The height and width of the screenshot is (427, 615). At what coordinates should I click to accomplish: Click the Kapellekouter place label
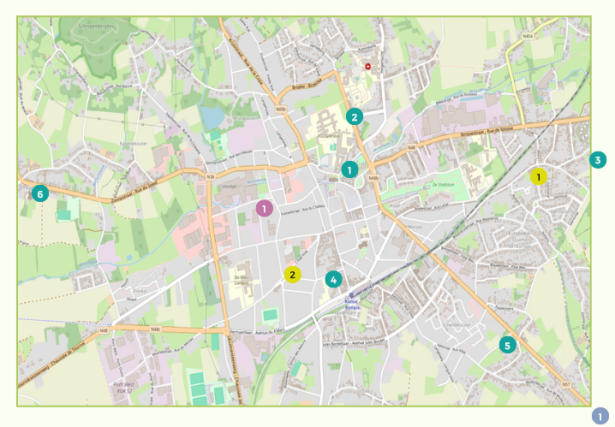pyautogui.click(x=134, y=144)
